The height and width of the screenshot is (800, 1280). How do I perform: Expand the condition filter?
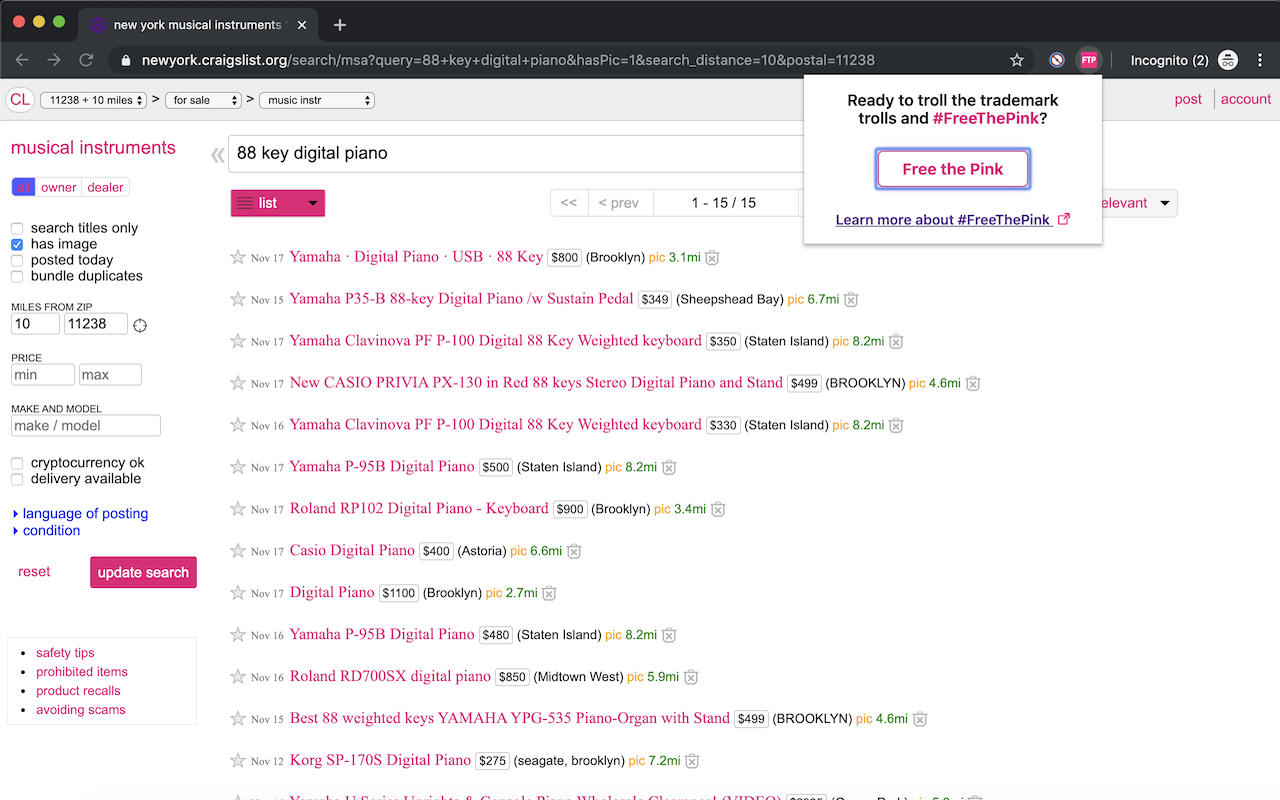click(x=46, y=530)
